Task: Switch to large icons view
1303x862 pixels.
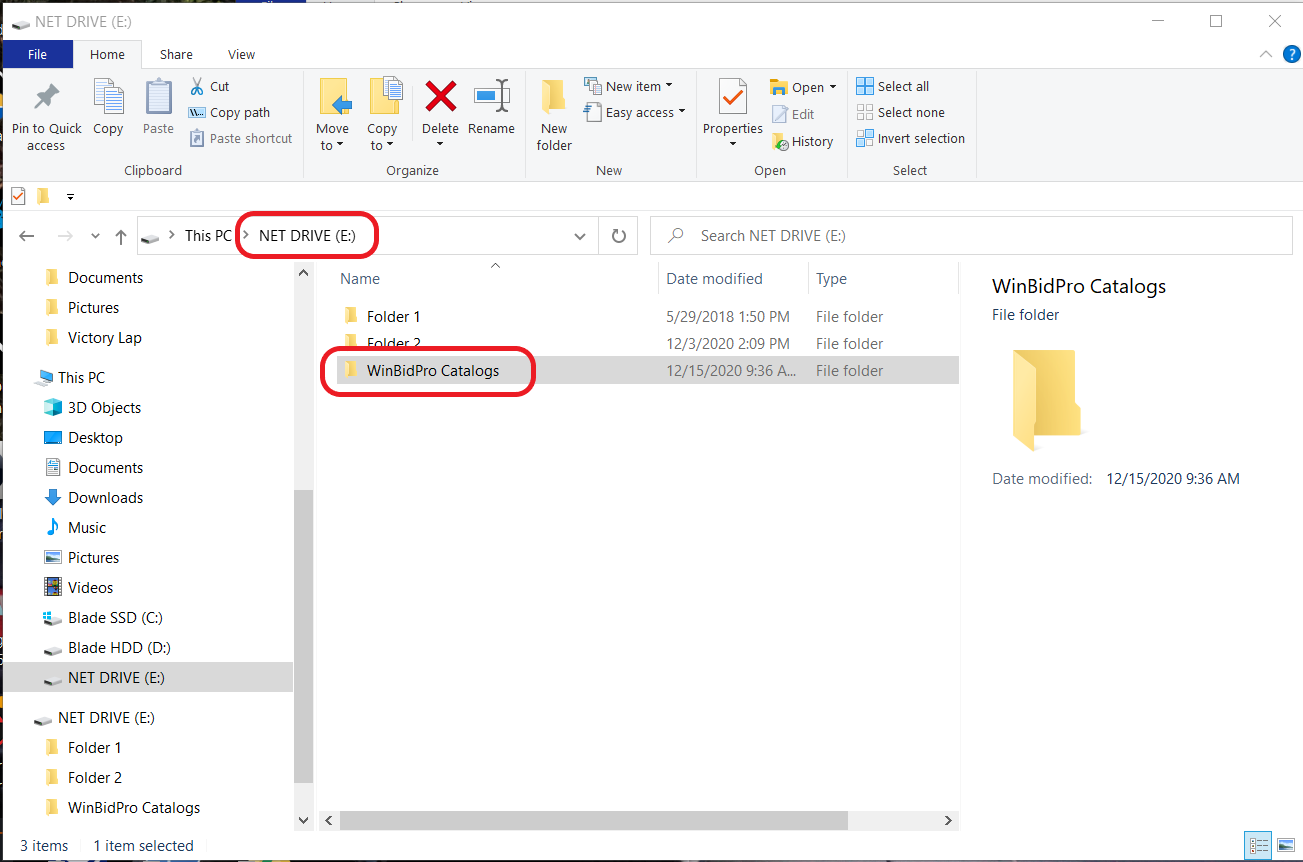Action: tap(1285, 845)
